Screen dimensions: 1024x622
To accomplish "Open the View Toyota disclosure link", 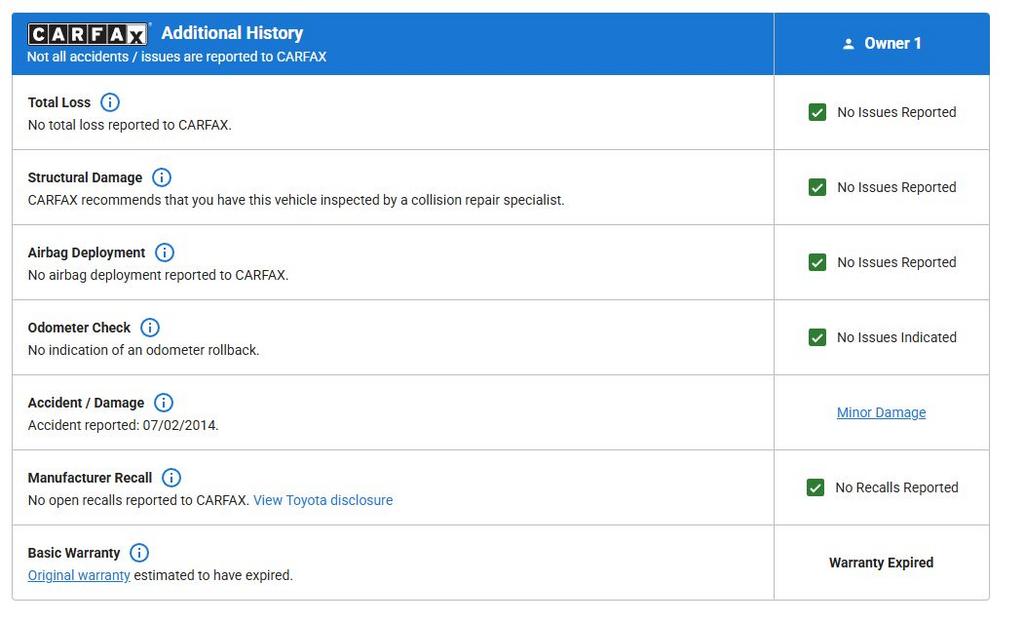I will pos(322,500).
